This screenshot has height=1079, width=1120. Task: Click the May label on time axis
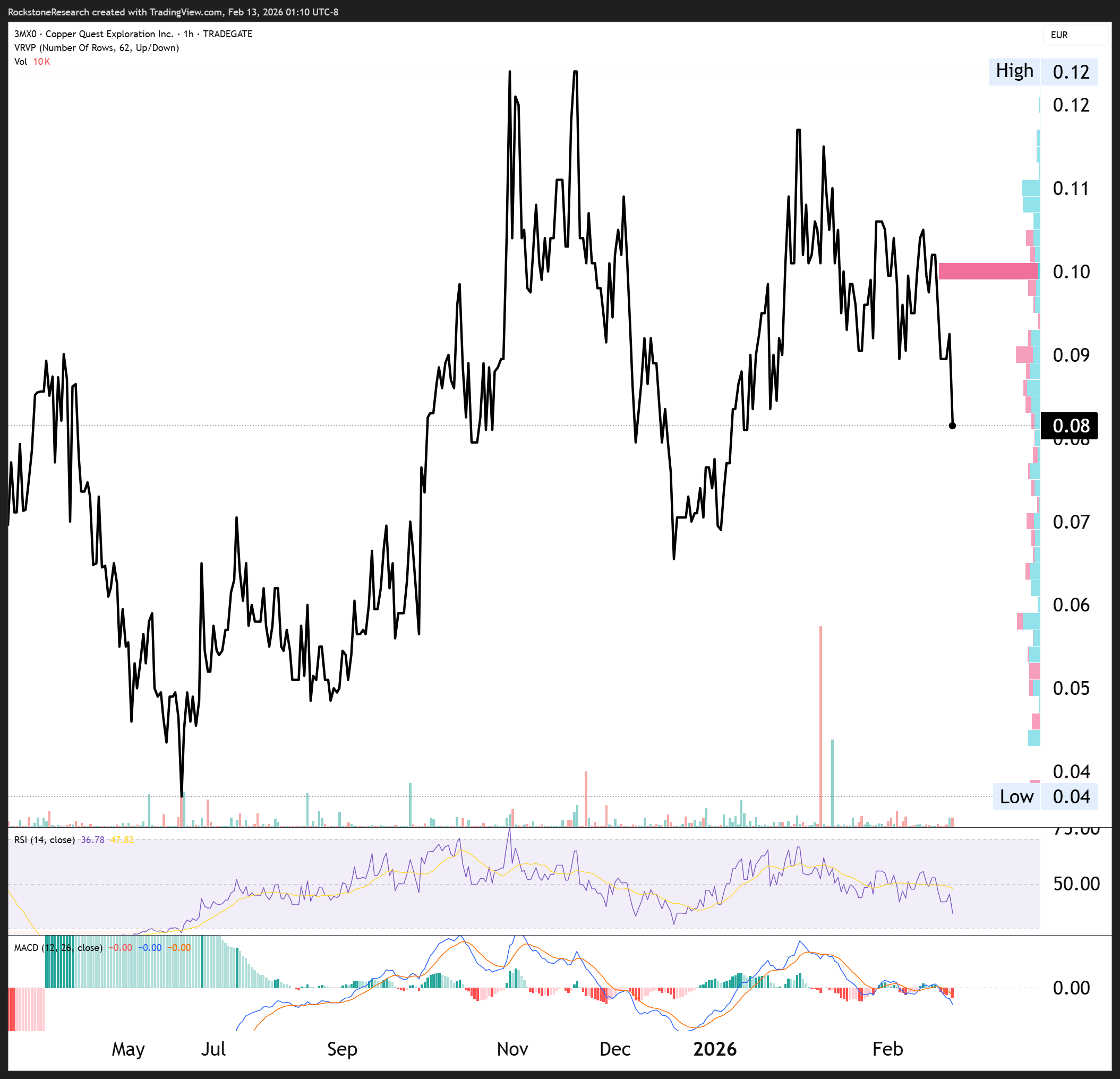pos(128,1049)
